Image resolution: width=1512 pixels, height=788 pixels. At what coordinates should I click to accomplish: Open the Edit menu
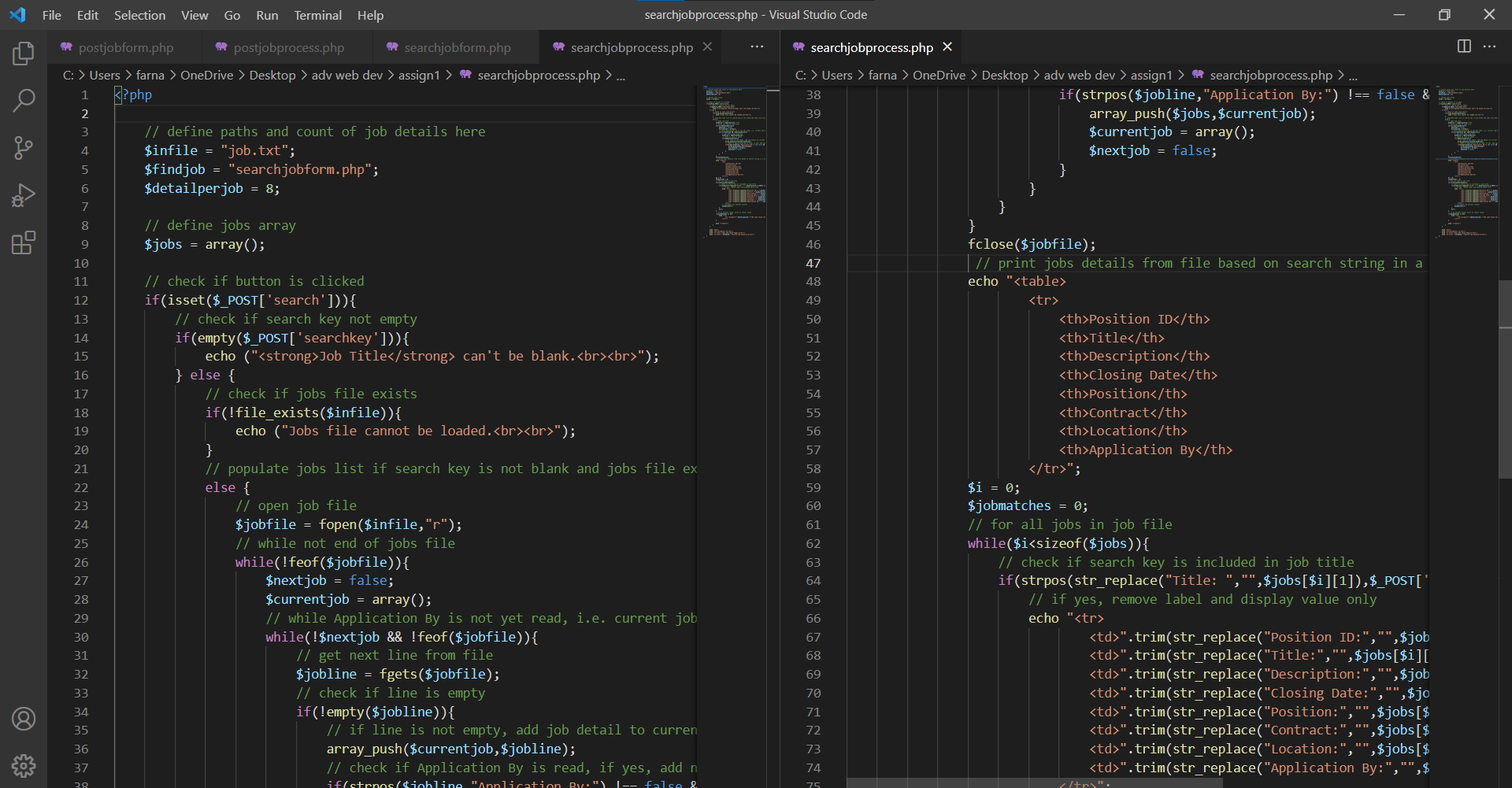[87, 15]
